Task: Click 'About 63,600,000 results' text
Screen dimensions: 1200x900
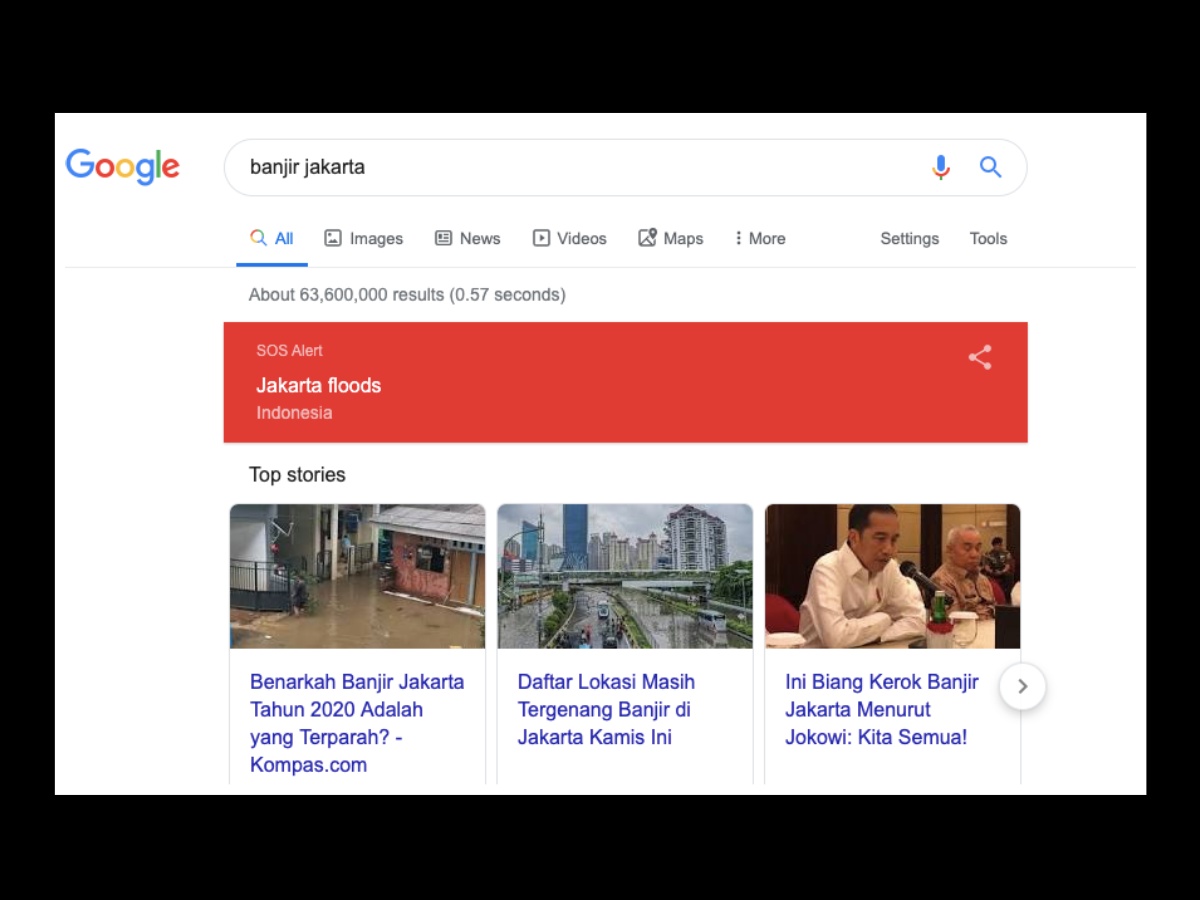Action: point(407,294)
